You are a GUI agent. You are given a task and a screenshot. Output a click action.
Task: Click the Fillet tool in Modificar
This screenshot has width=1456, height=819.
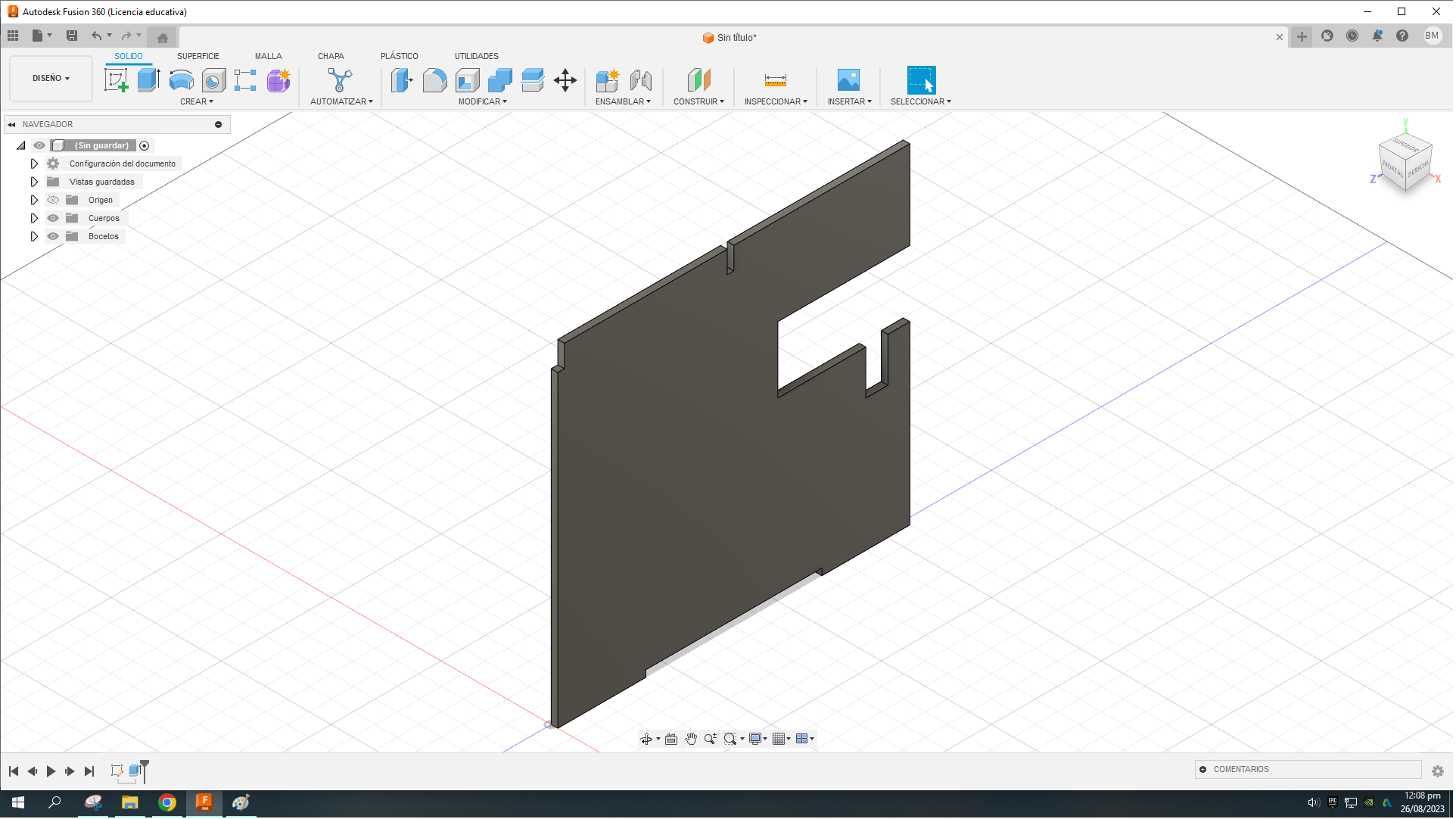(434, 80)
